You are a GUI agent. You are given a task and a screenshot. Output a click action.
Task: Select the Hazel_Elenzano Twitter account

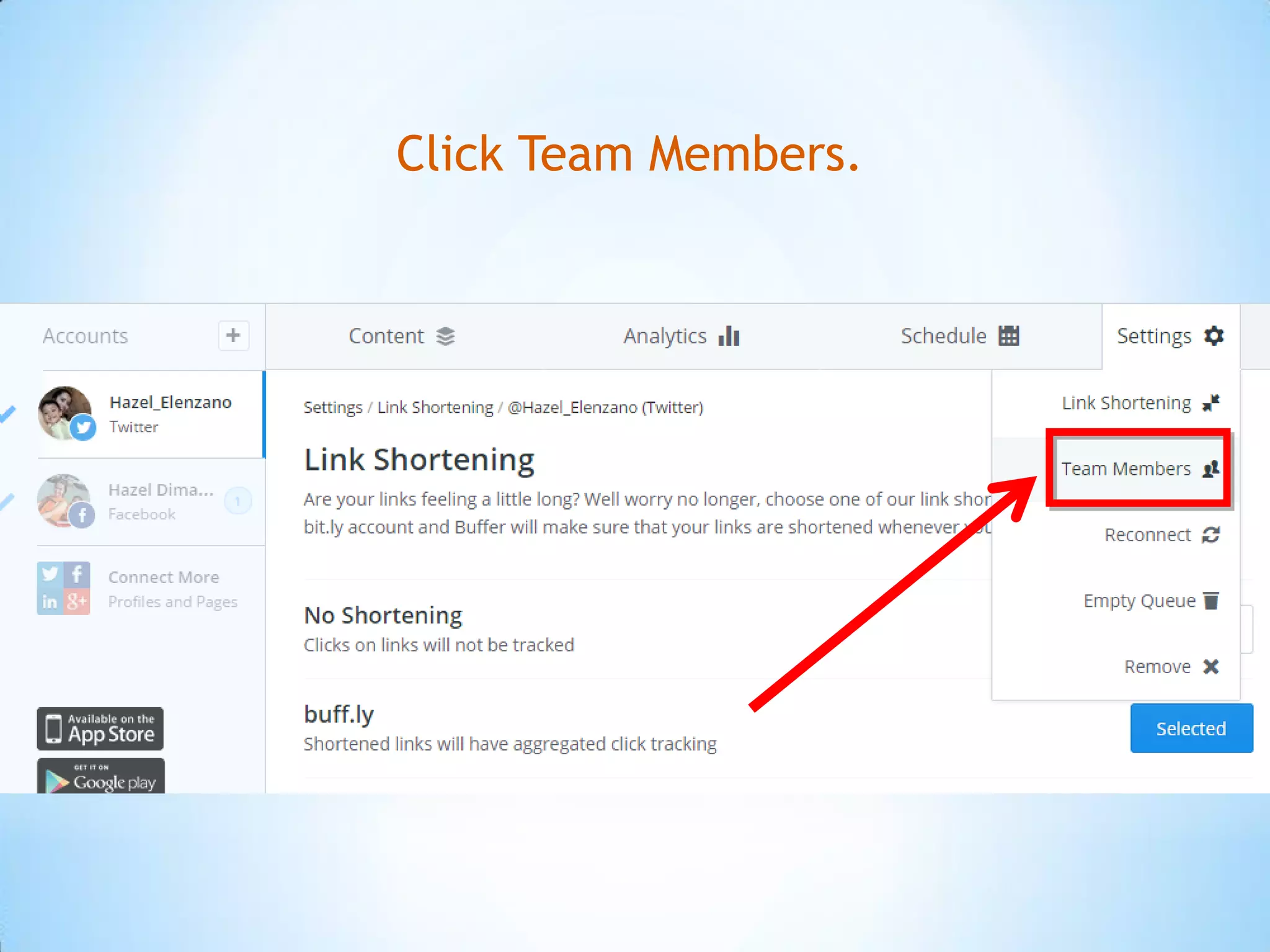[151, 414]
